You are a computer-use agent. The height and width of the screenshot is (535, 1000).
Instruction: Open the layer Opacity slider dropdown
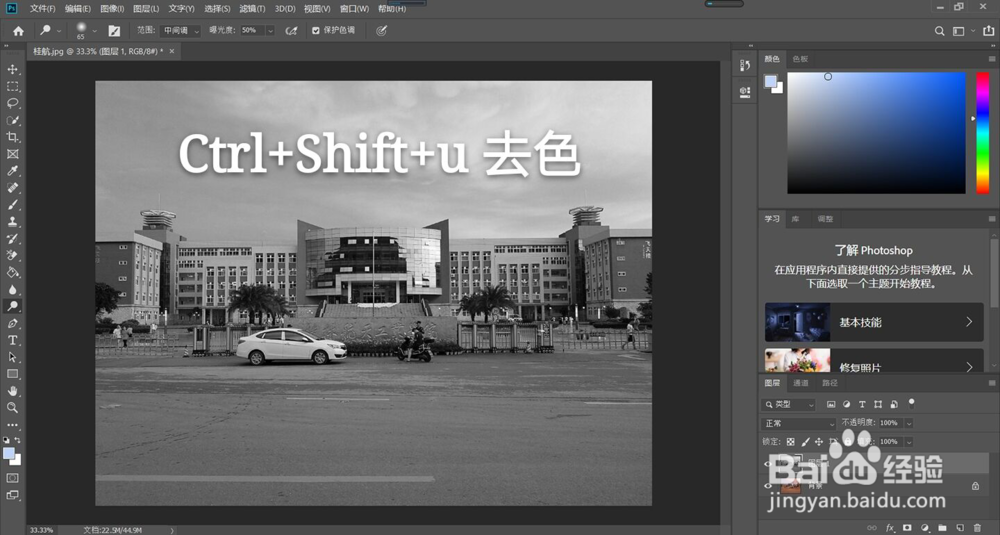tap(908, 423)
